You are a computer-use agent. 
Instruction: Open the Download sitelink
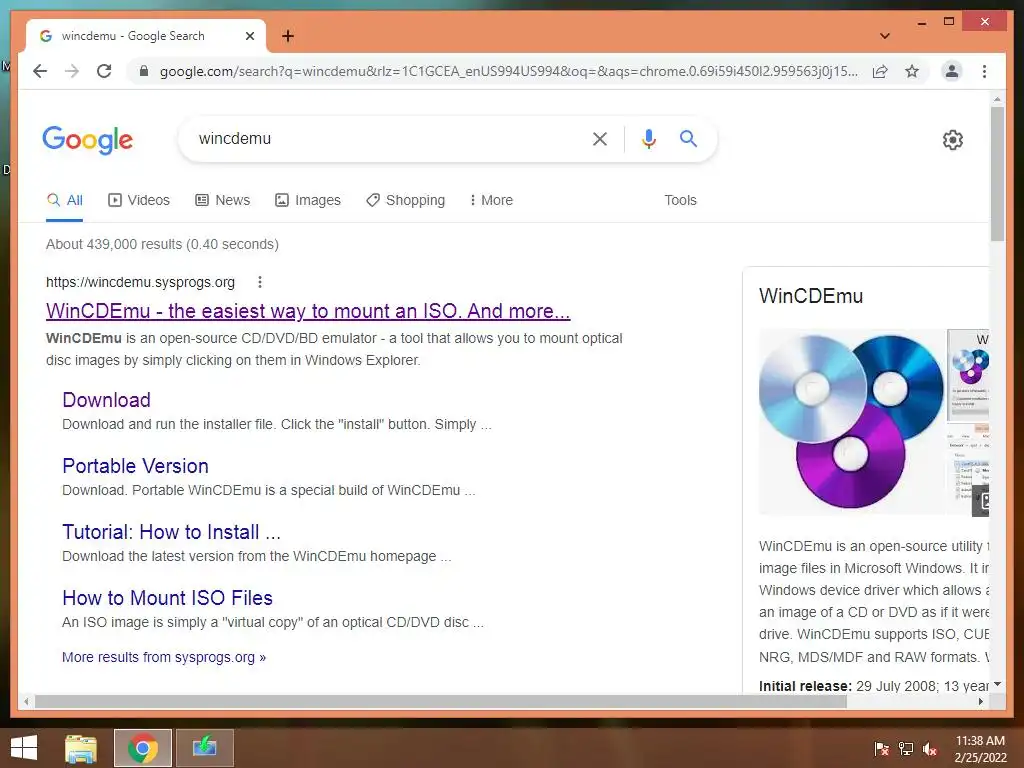(106, 400)
